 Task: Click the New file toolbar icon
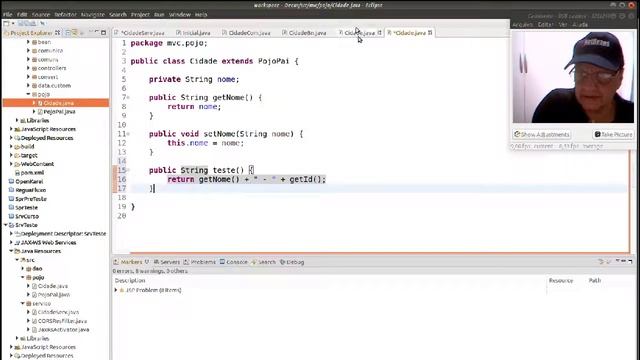pos(7,24)
